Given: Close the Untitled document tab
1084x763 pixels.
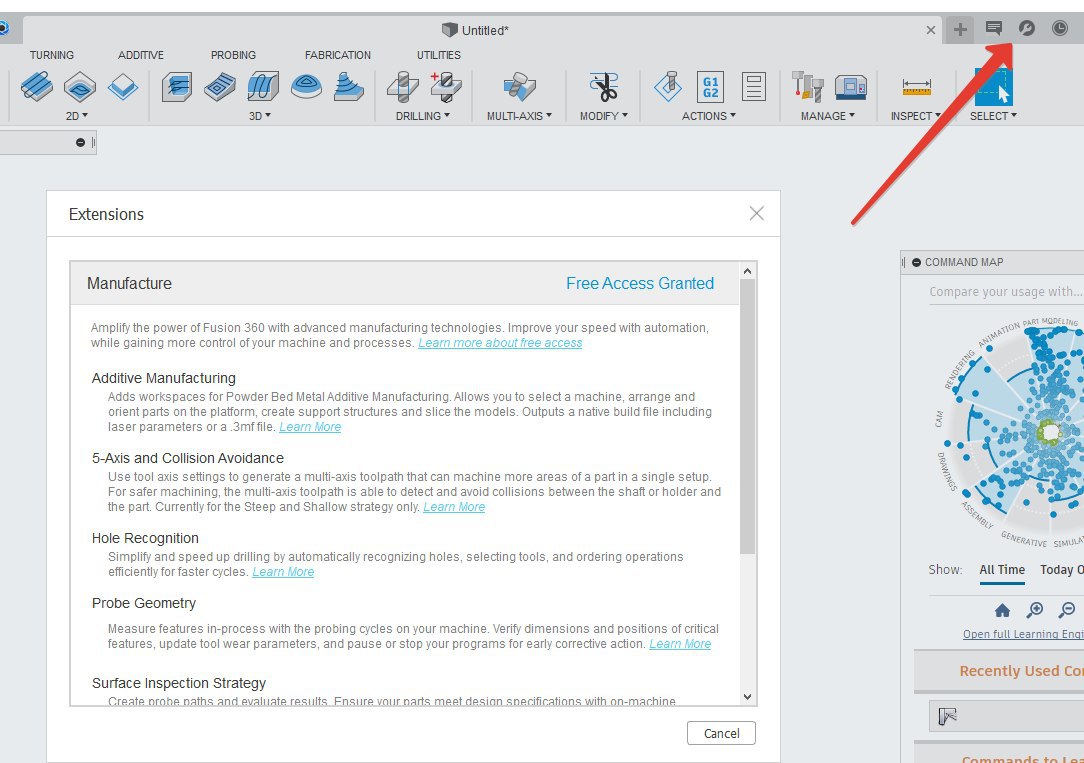Looking at the screenshot, I should tap(931, 30).
